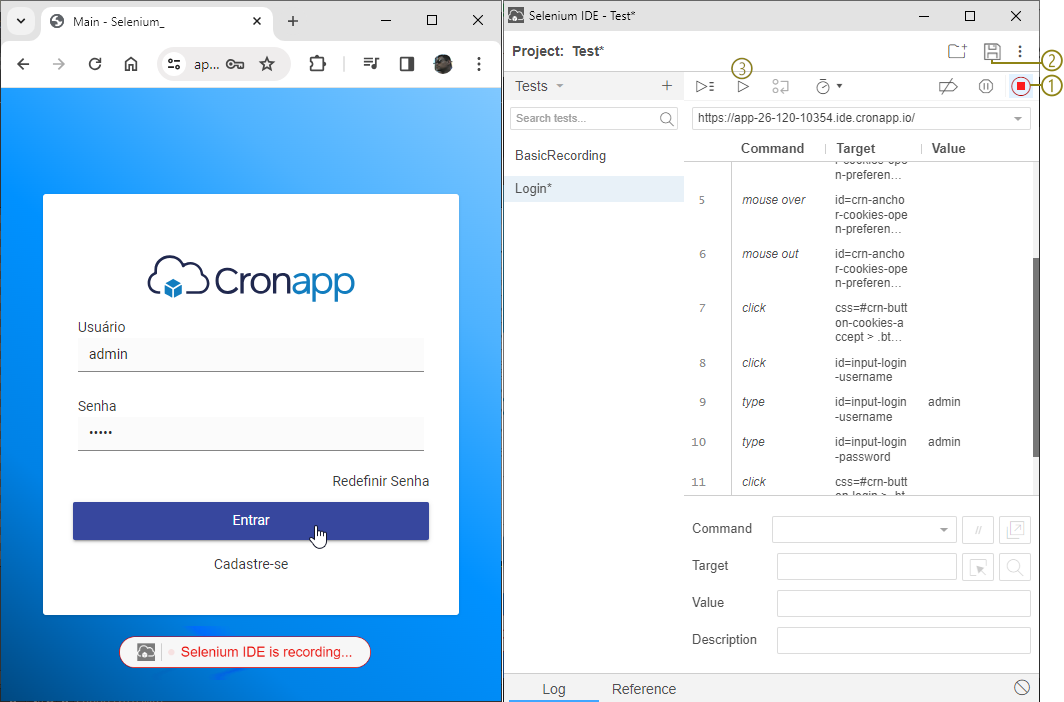Run all tests in suite

click(705, 86)
